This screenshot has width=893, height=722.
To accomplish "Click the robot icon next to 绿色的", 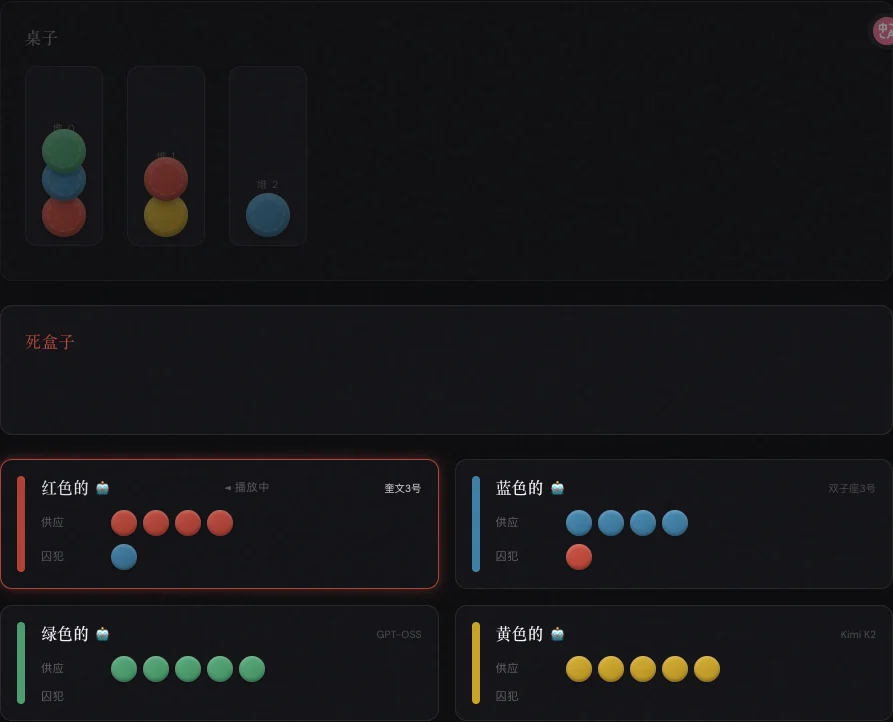I will pos(103,634).
